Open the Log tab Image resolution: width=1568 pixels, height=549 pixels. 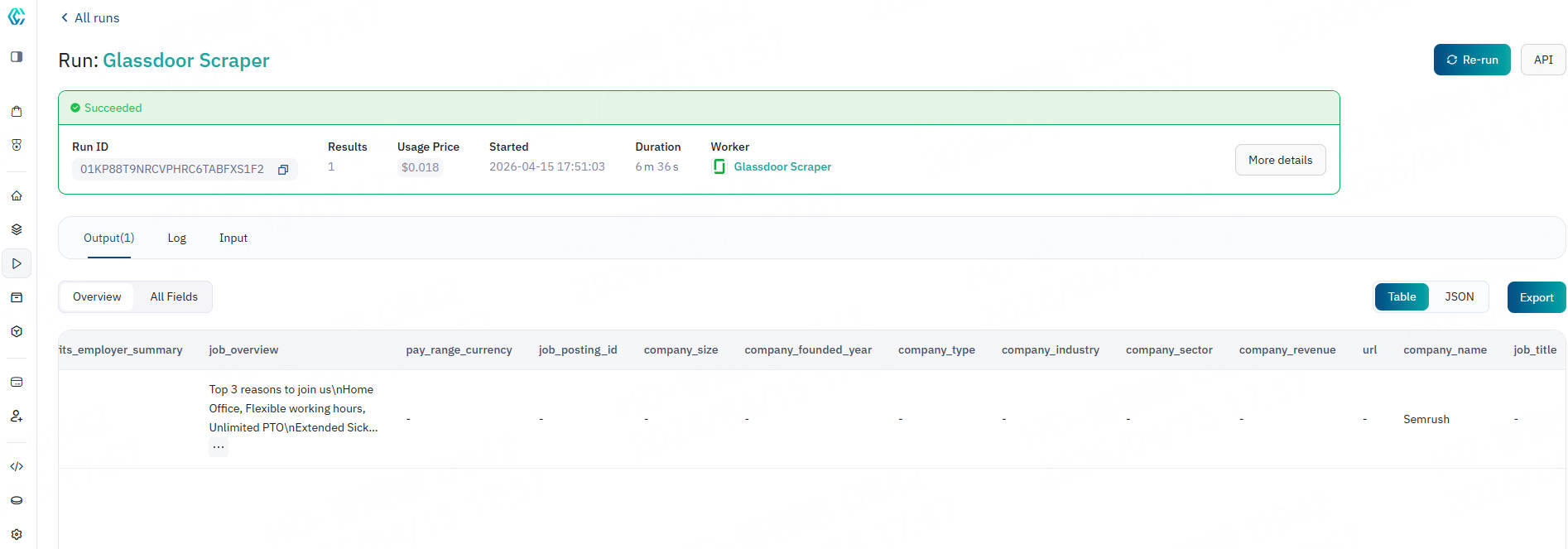point(176,238)
